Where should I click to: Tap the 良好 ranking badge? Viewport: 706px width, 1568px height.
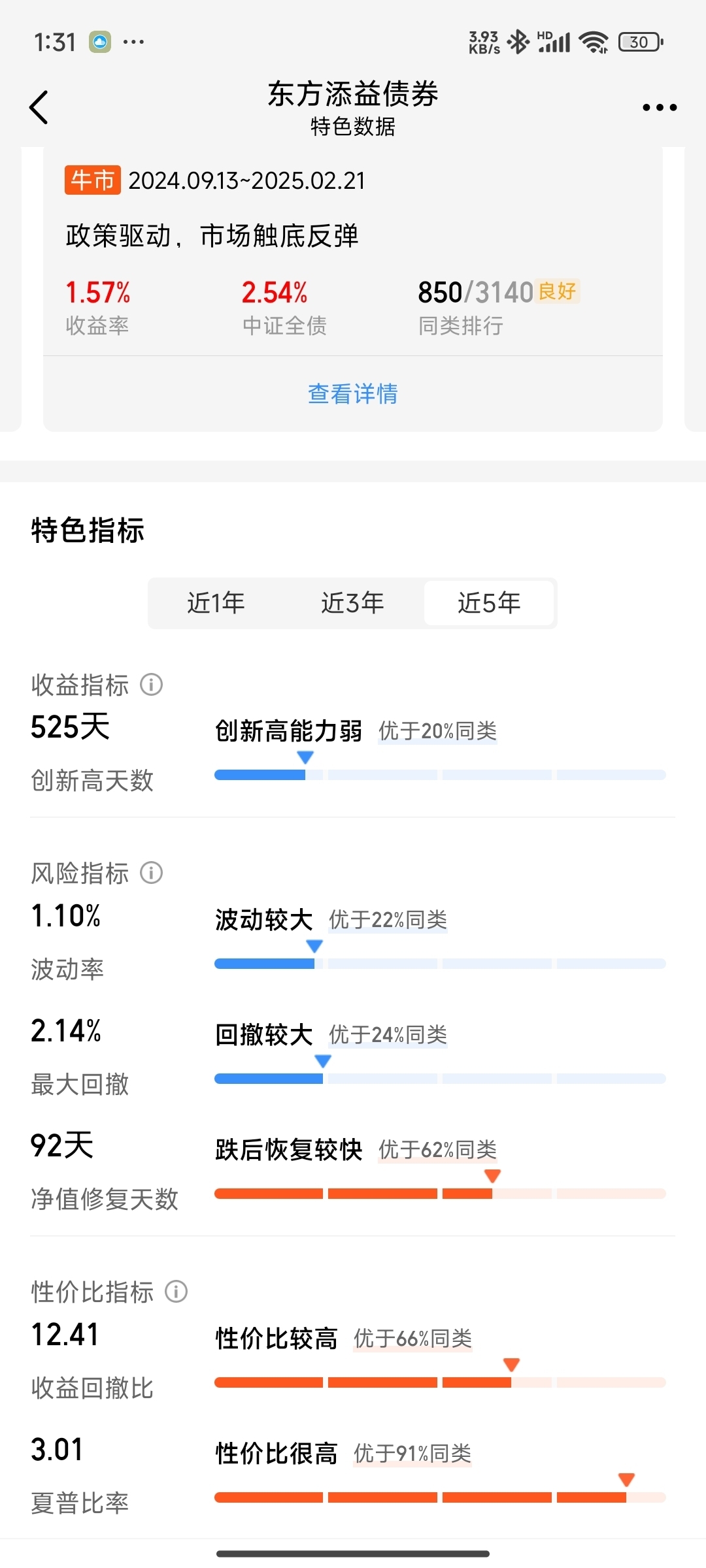tap(558, 291)
